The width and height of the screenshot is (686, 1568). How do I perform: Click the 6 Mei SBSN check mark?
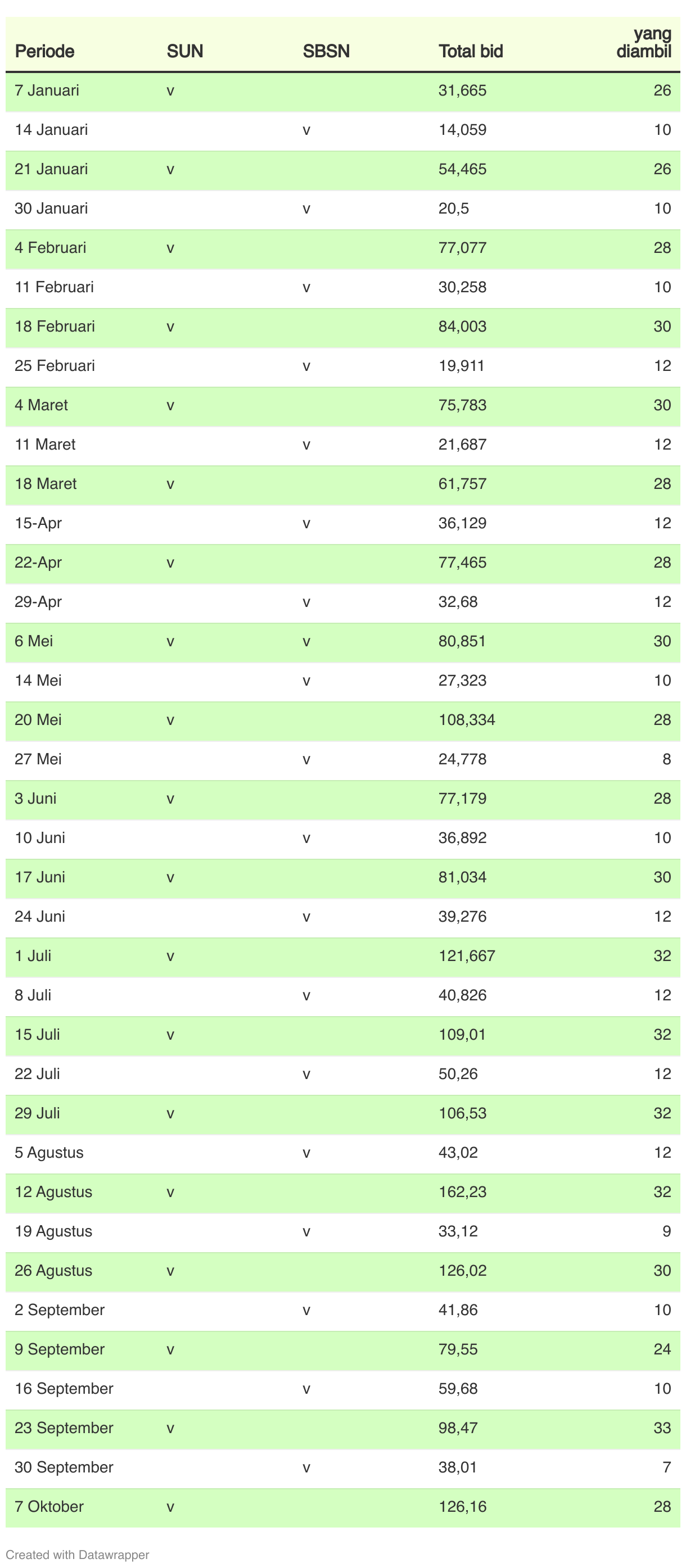pos(306,642)
